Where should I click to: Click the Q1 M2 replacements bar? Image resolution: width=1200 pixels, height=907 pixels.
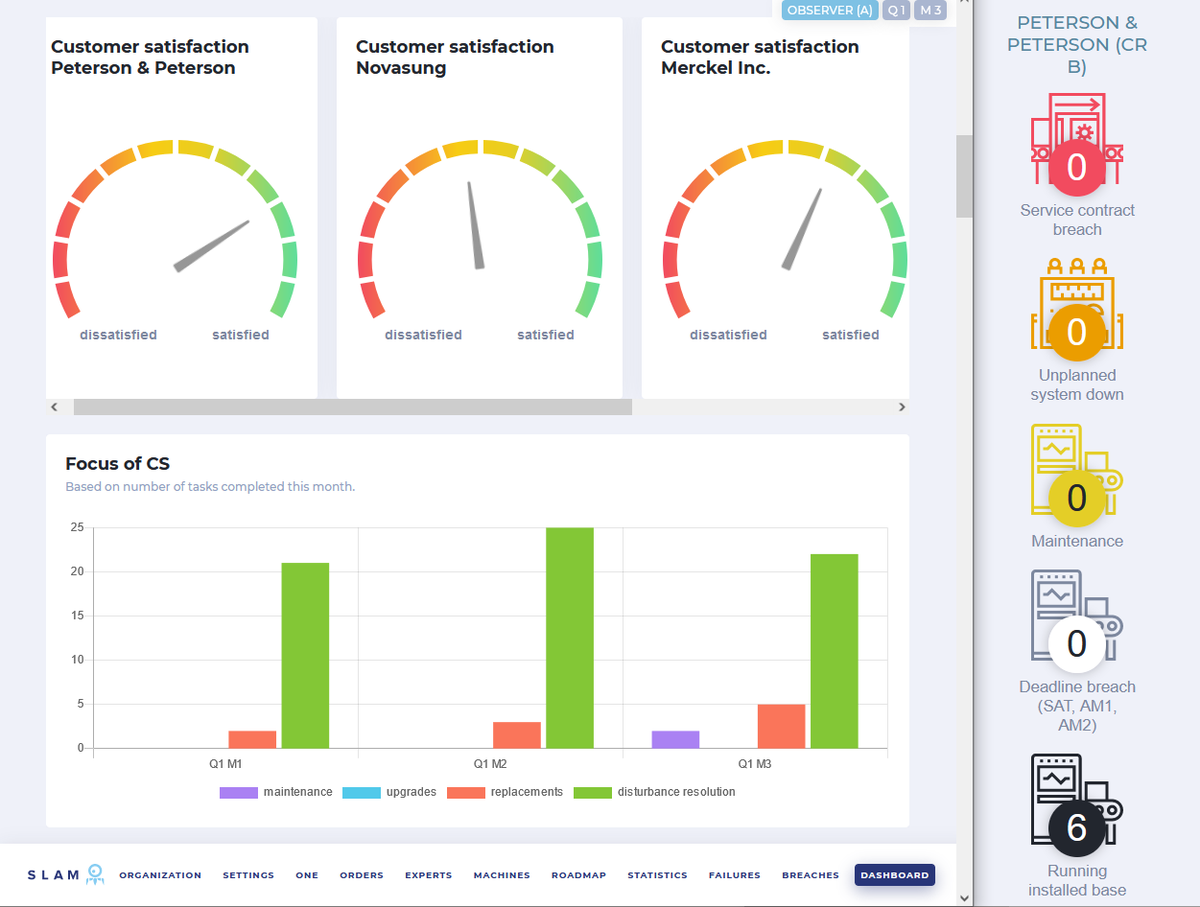coord(517,735)
